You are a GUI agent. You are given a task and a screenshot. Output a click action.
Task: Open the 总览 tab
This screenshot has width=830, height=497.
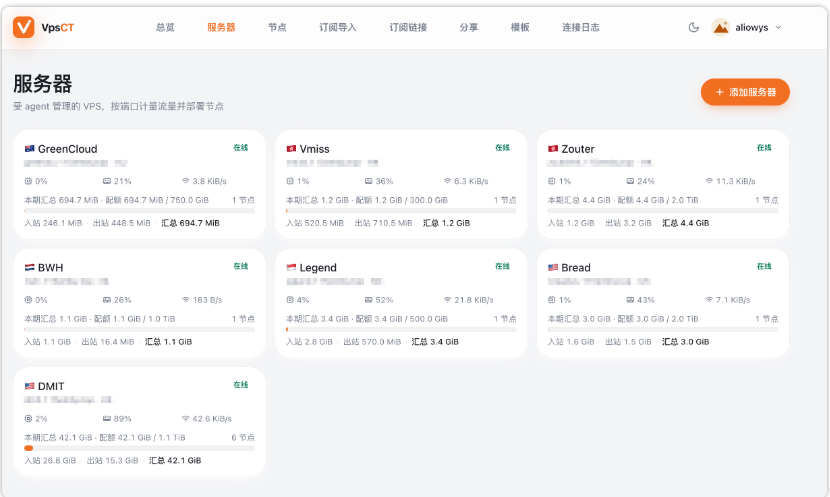(165, 28)
